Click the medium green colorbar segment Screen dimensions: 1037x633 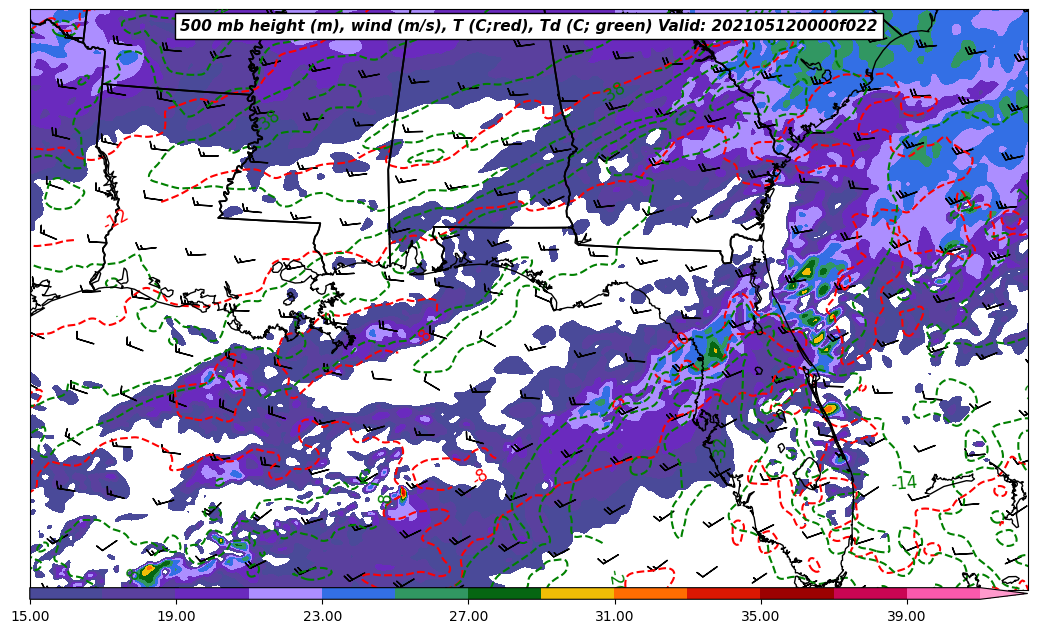point(431,594)
